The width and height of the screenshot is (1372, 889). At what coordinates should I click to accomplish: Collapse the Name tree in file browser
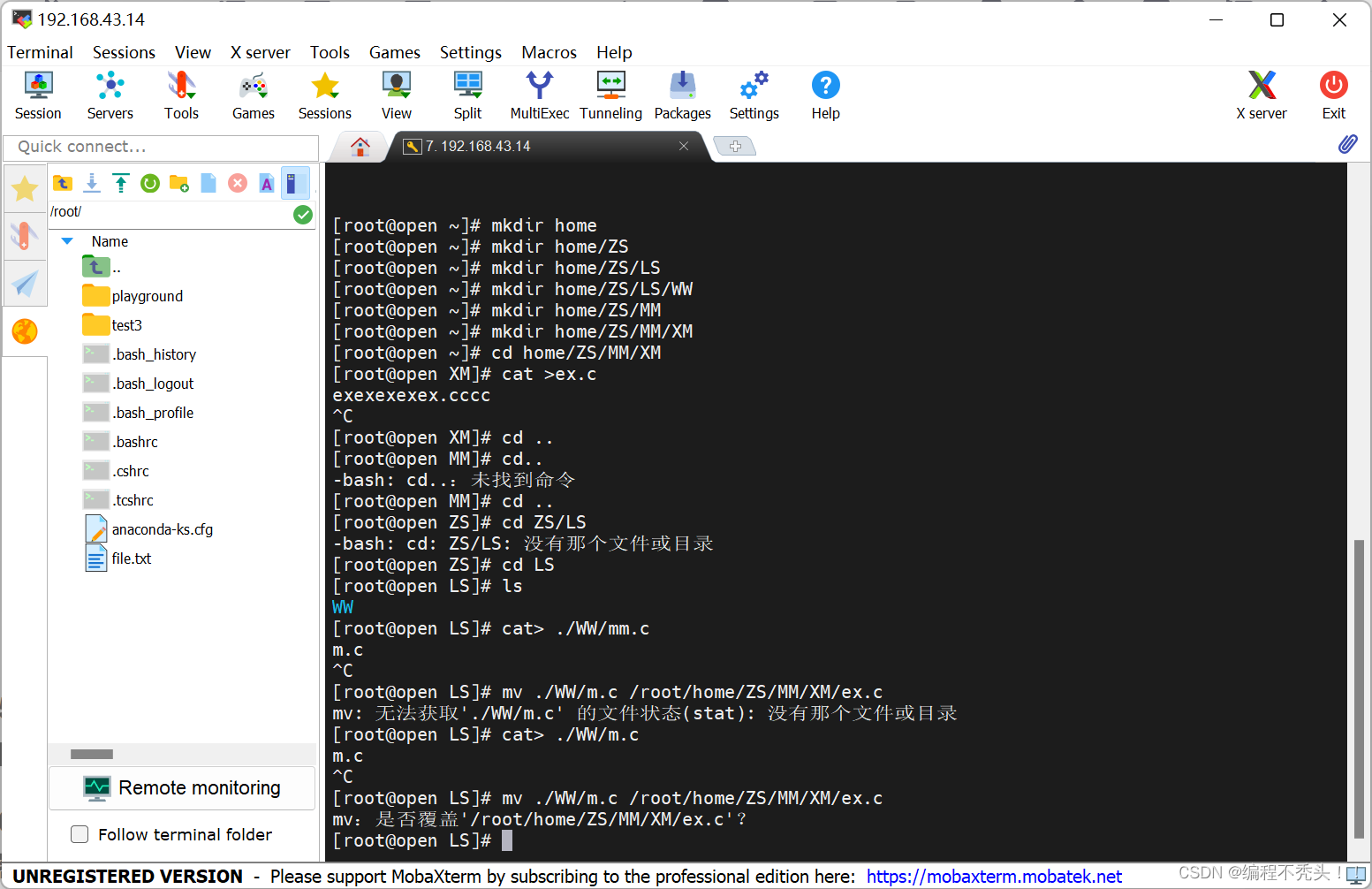tap(66, 240)
